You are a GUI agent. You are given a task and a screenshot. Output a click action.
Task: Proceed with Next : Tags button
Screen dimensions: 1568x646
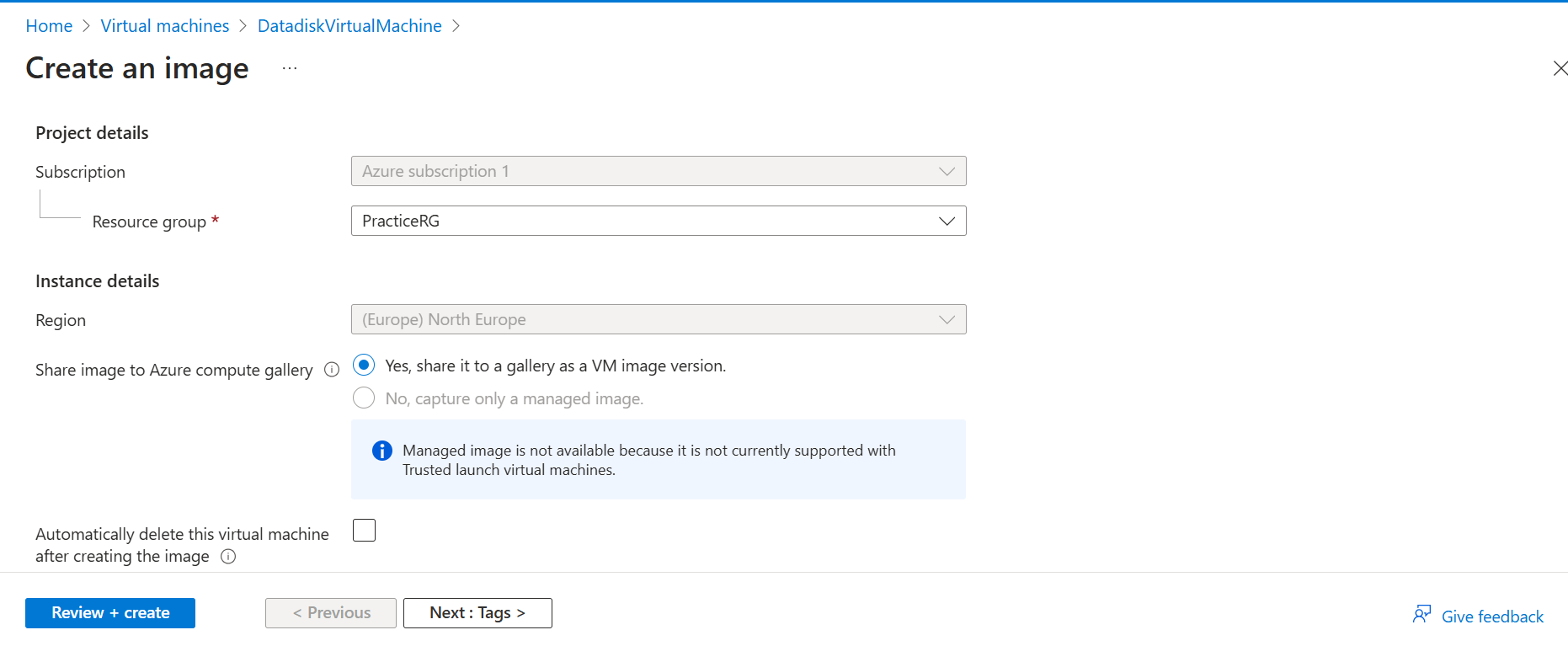(477, 613)
